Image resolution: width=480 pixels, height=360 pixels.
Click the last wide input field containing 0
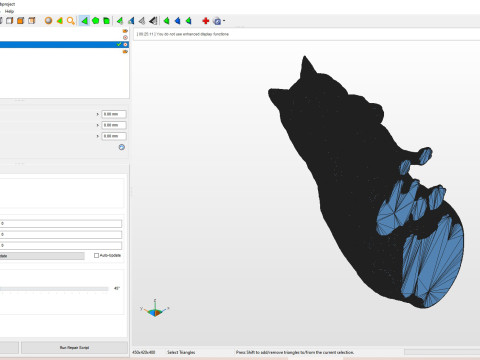61,246
